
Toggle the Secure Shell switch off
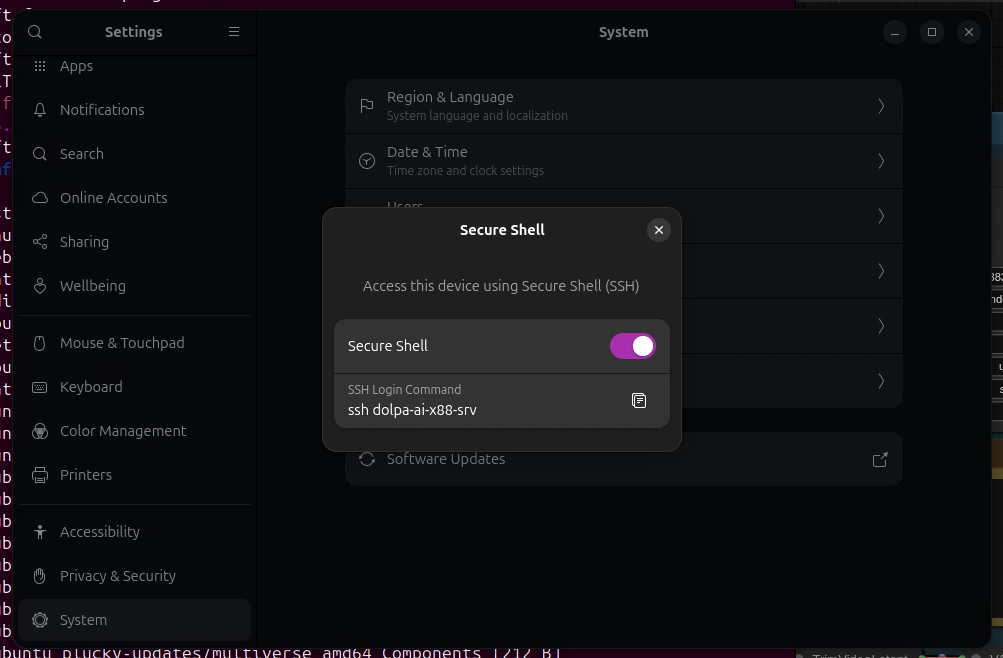632,346
